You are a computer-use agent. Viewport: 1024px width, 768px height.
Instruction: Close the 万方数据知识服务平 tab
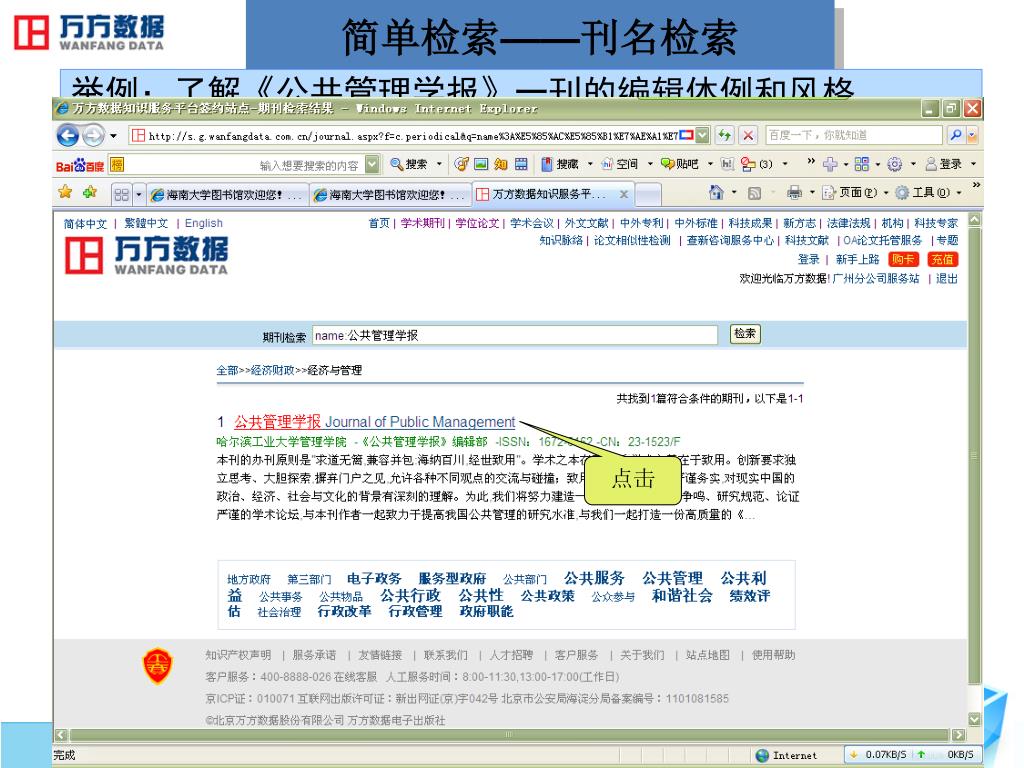pos(624,194)
